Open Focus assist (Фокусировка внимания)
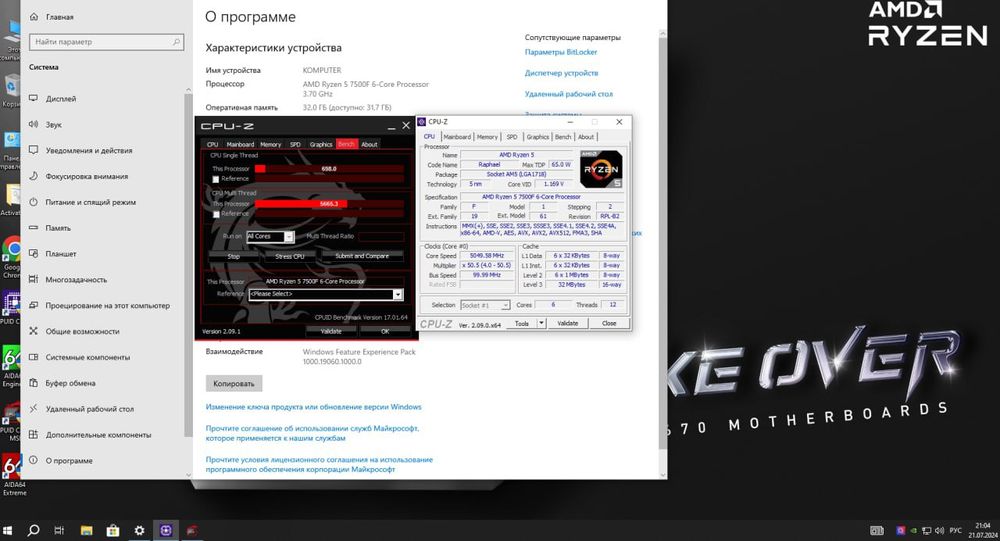The height and width of the screenshot is (541, 1000). pyautogui.click(x=87, y=176)
